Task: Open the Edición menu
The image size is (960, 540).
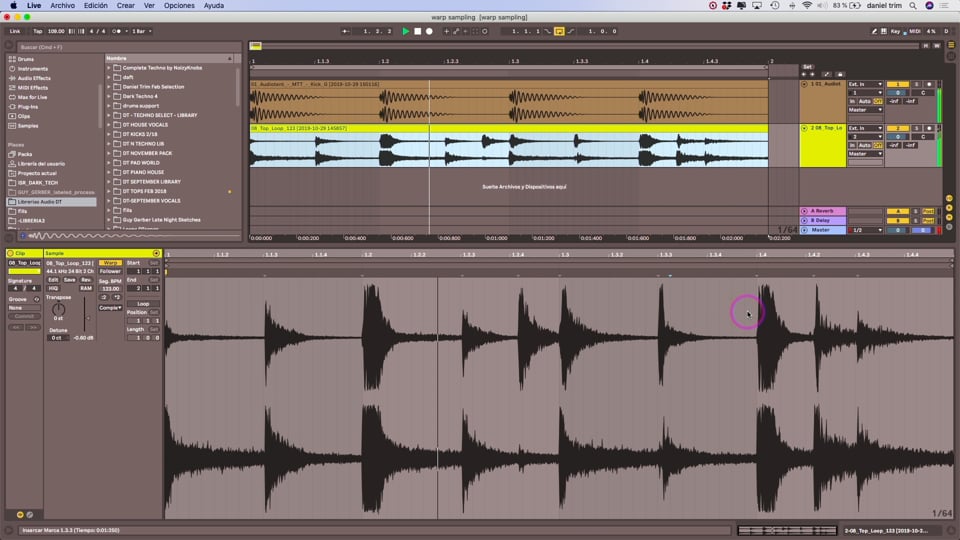Action: tap(96, 6)
